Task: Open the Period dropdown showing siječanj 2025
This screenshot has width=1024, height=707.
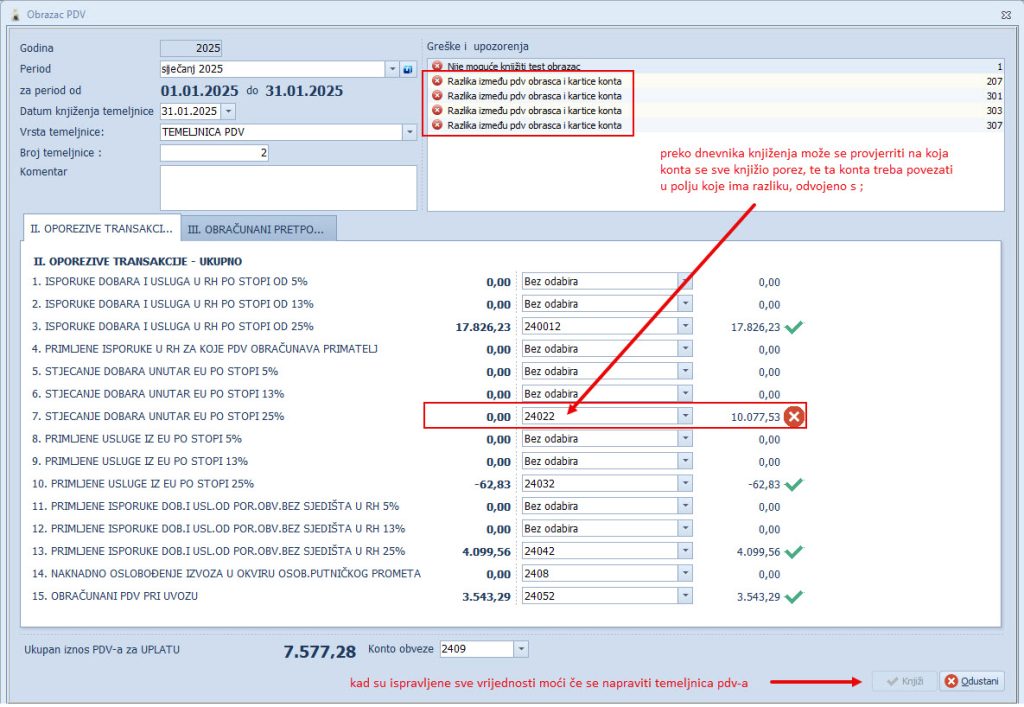Action: click(x=391, y=70)
